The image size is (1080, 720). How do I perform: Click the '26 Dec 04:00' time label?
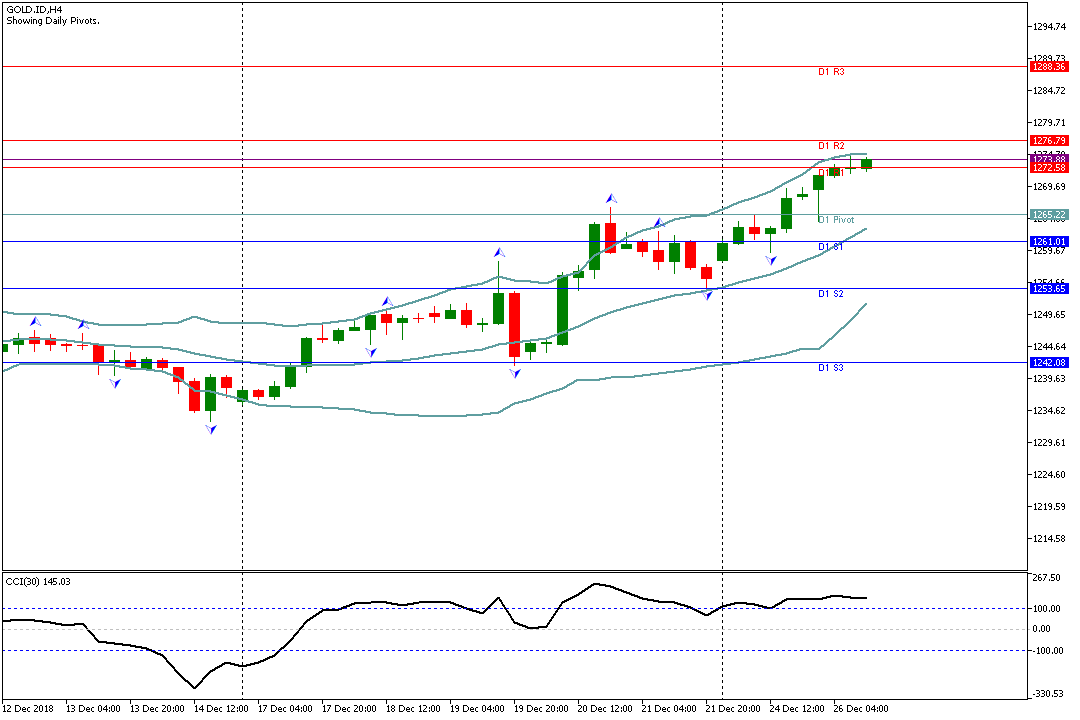tap(862, 709)
